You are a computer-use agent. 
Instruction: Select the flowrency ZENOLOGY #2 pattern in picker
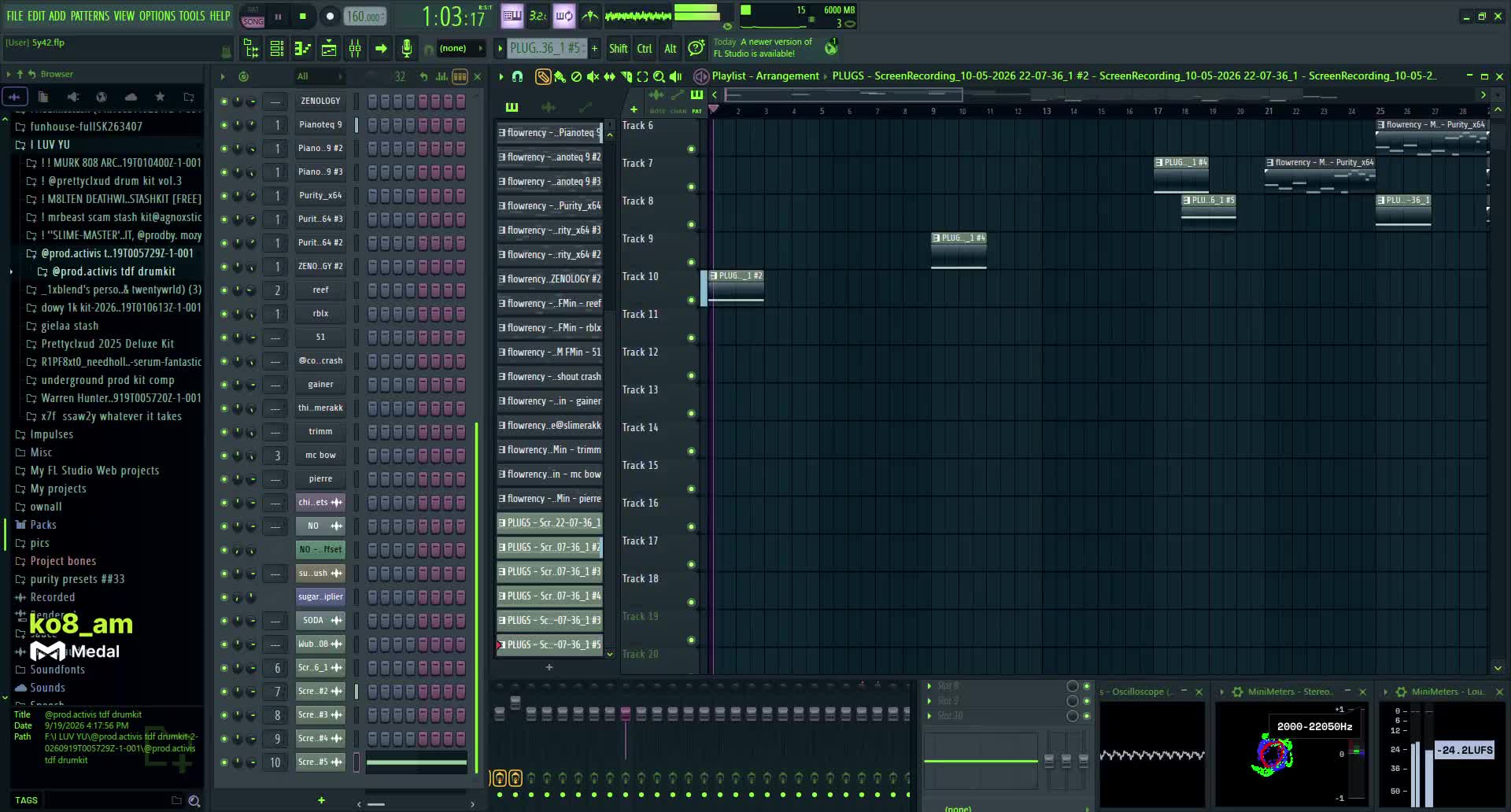(549, 279)
